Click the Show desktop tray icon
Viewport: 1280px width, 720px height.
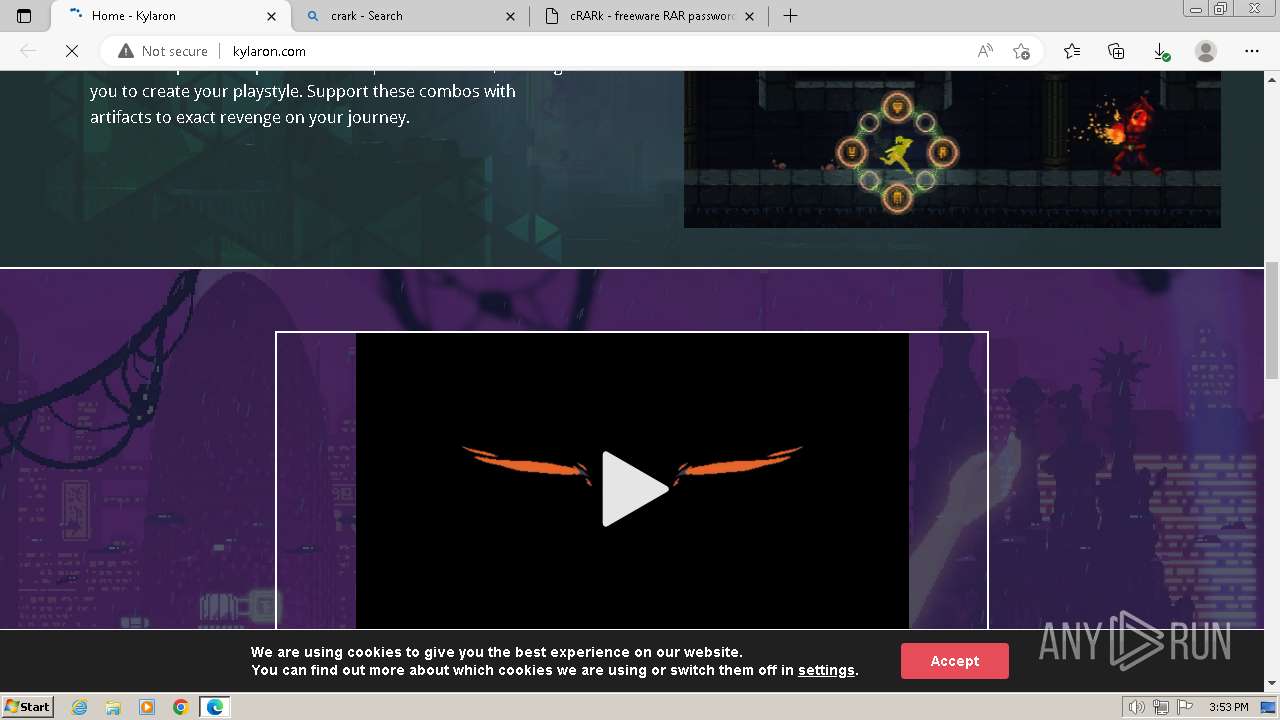[x=1268, y=707]
